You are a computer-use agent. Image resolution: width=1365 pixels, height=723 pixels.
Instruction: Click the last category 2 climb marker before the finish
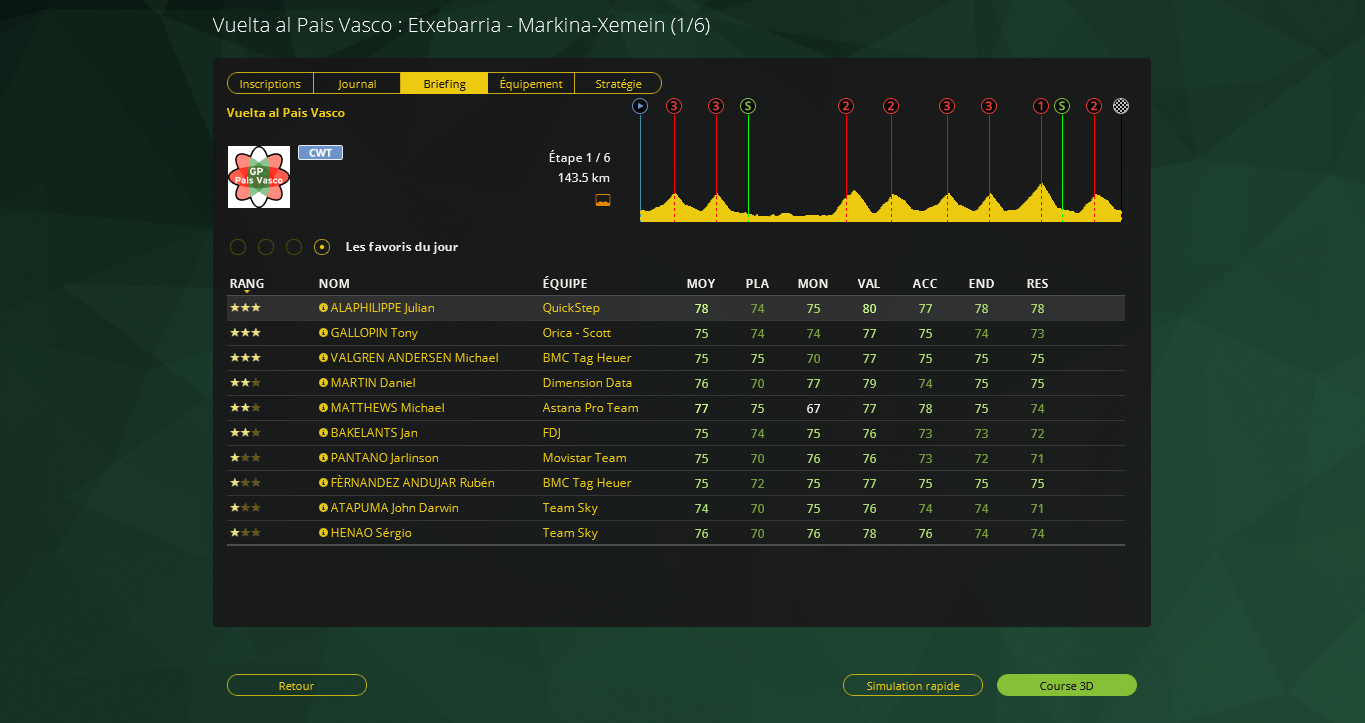click(x=1094, y=106)
